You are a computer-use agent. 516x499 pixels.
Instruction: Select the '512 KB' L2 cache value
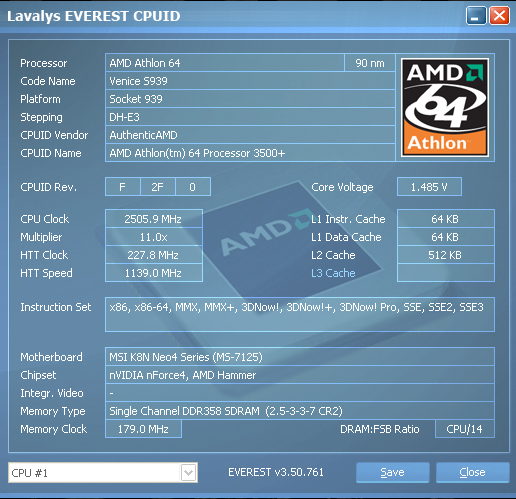(446, 255)
